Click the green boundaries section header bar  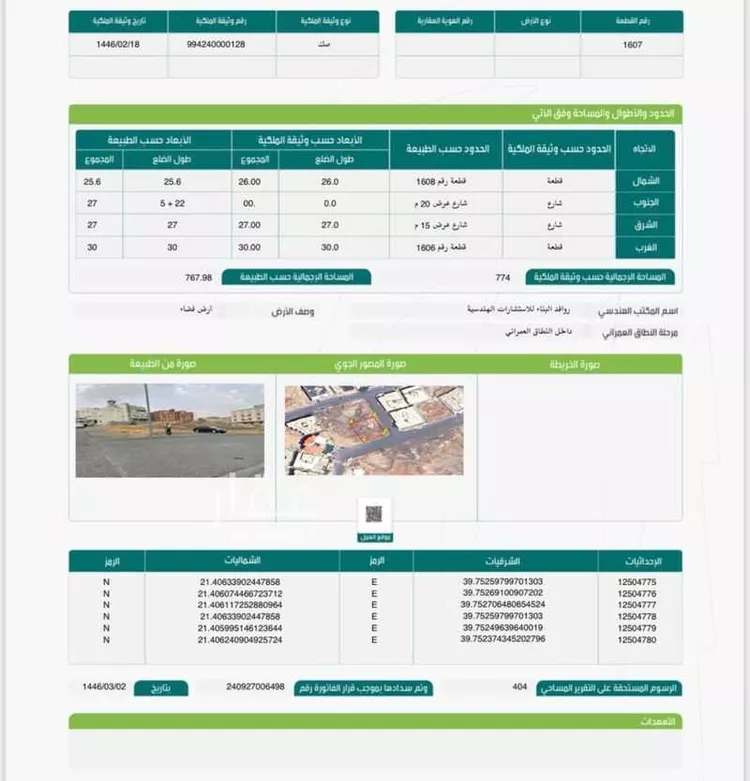coord(375,114)
